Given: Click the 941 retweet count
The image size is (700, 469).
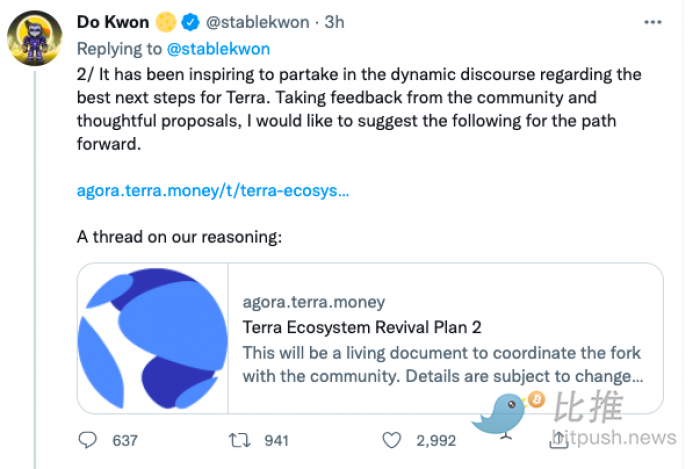Looking at the screenshot, I should [276, 441].
